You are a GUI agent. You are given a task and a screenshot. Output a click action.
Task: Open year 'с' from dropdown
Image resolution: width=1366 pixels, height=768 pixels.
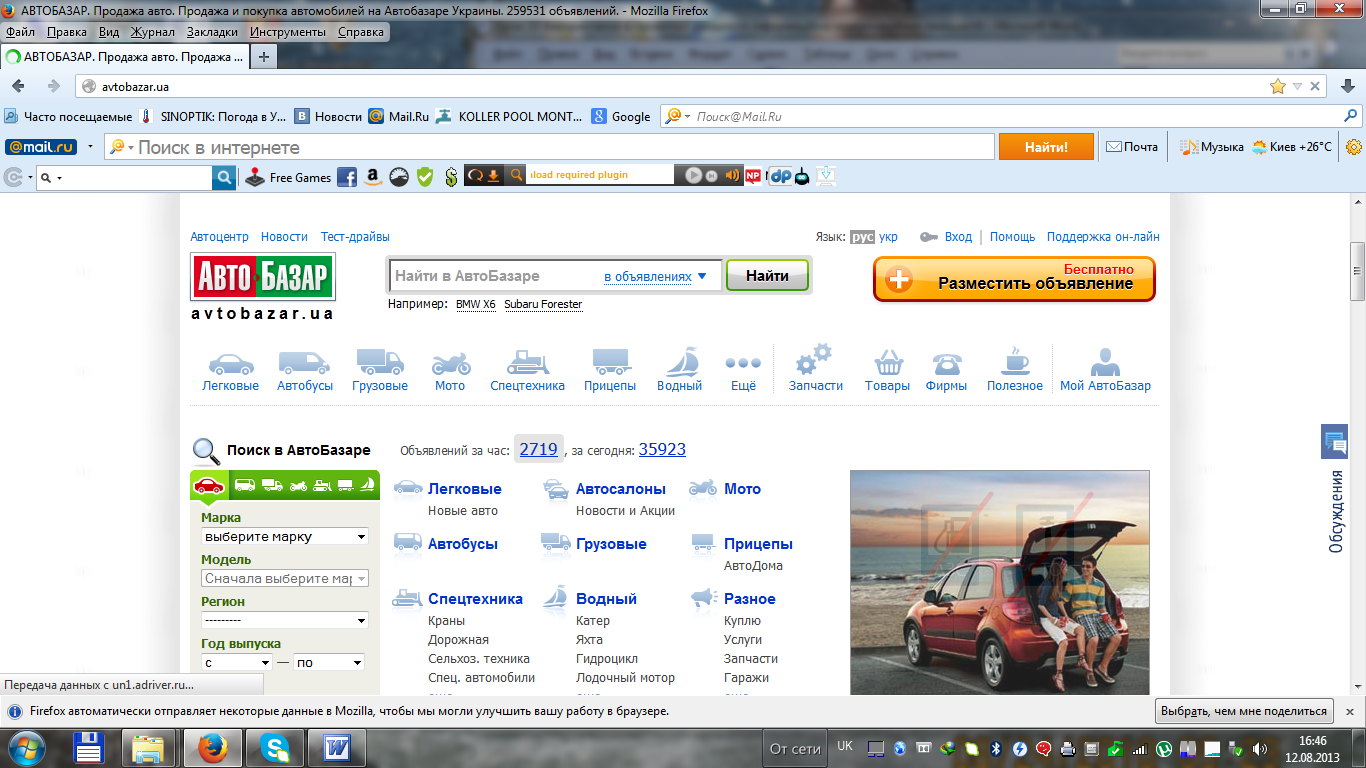(237, 663)
